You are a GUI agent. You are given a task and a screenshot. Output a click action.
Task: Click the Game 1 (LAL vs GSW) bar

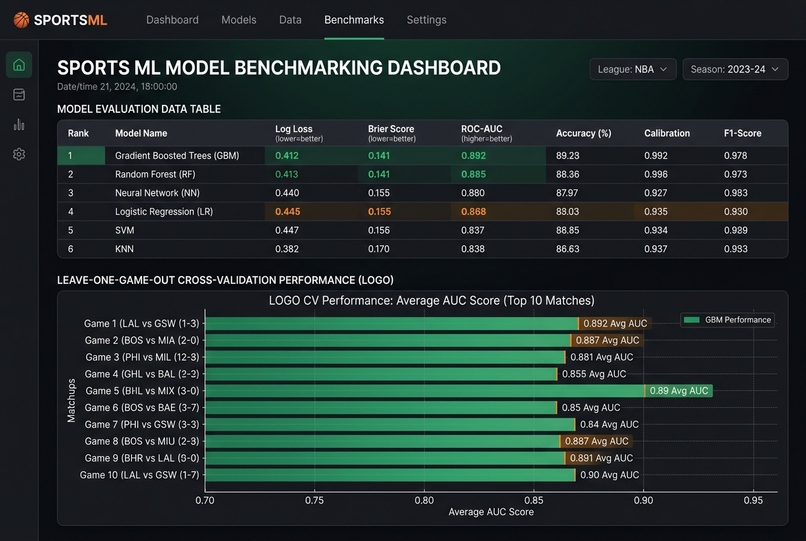[392, 323]
